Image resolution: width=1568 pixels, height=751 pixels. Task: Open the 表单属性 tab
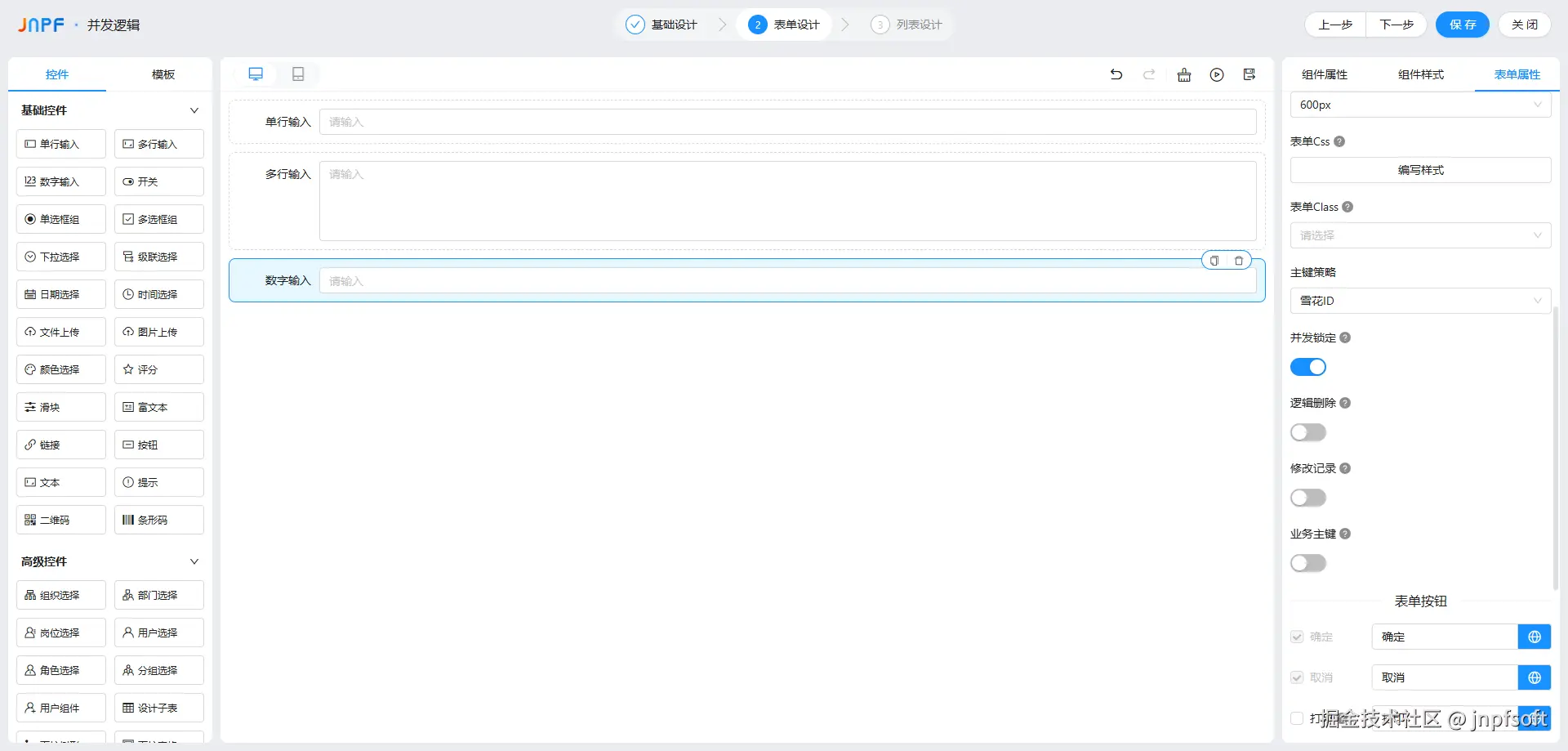coord(1517,74)
